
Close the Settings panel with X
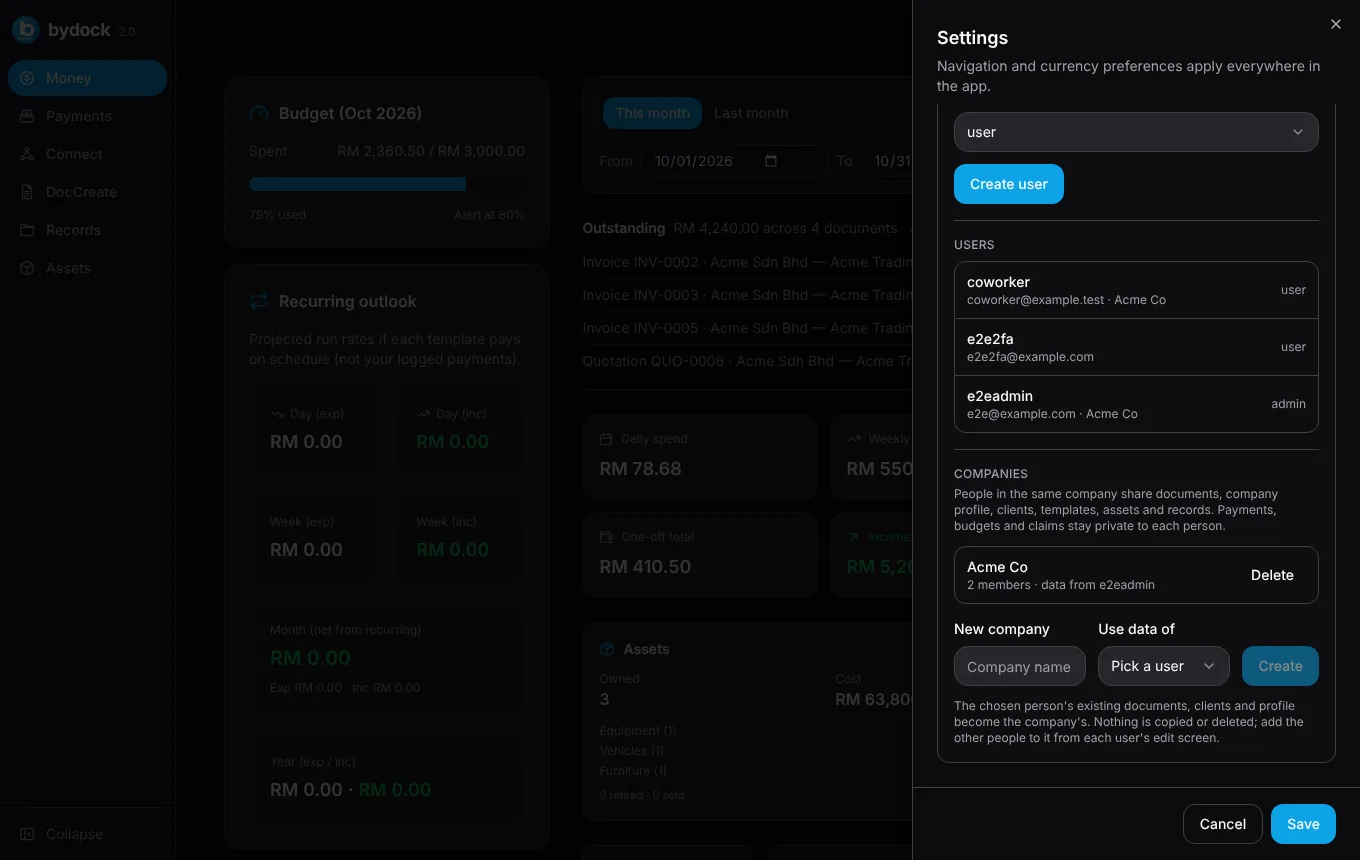1336,24
